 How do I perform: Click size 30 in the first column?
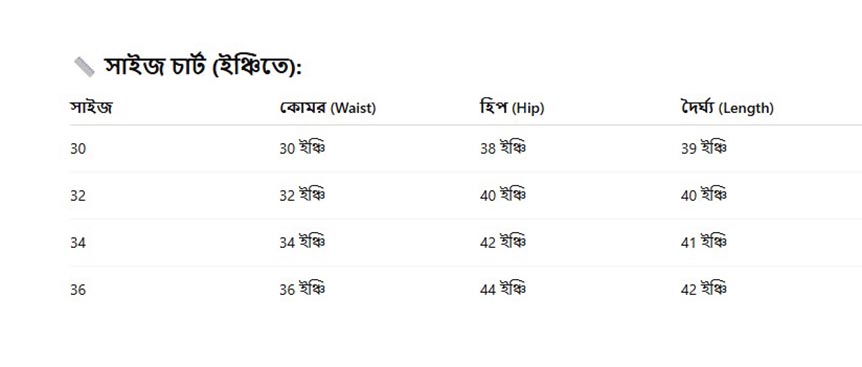click(x=78, y=148)
